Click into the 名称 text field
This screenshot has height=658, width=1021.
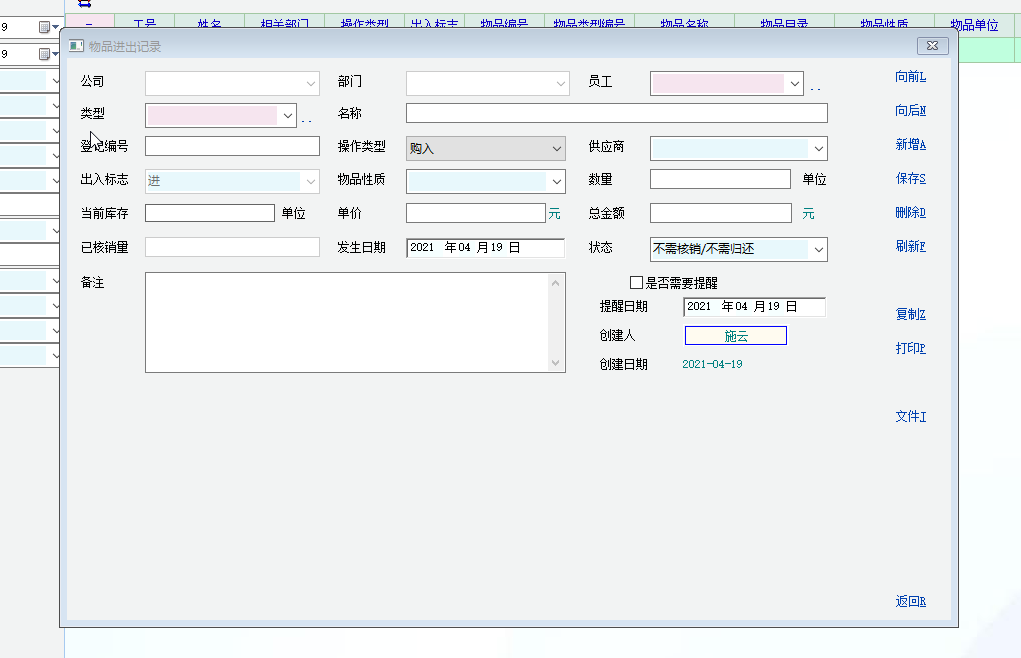click(616, 113)
